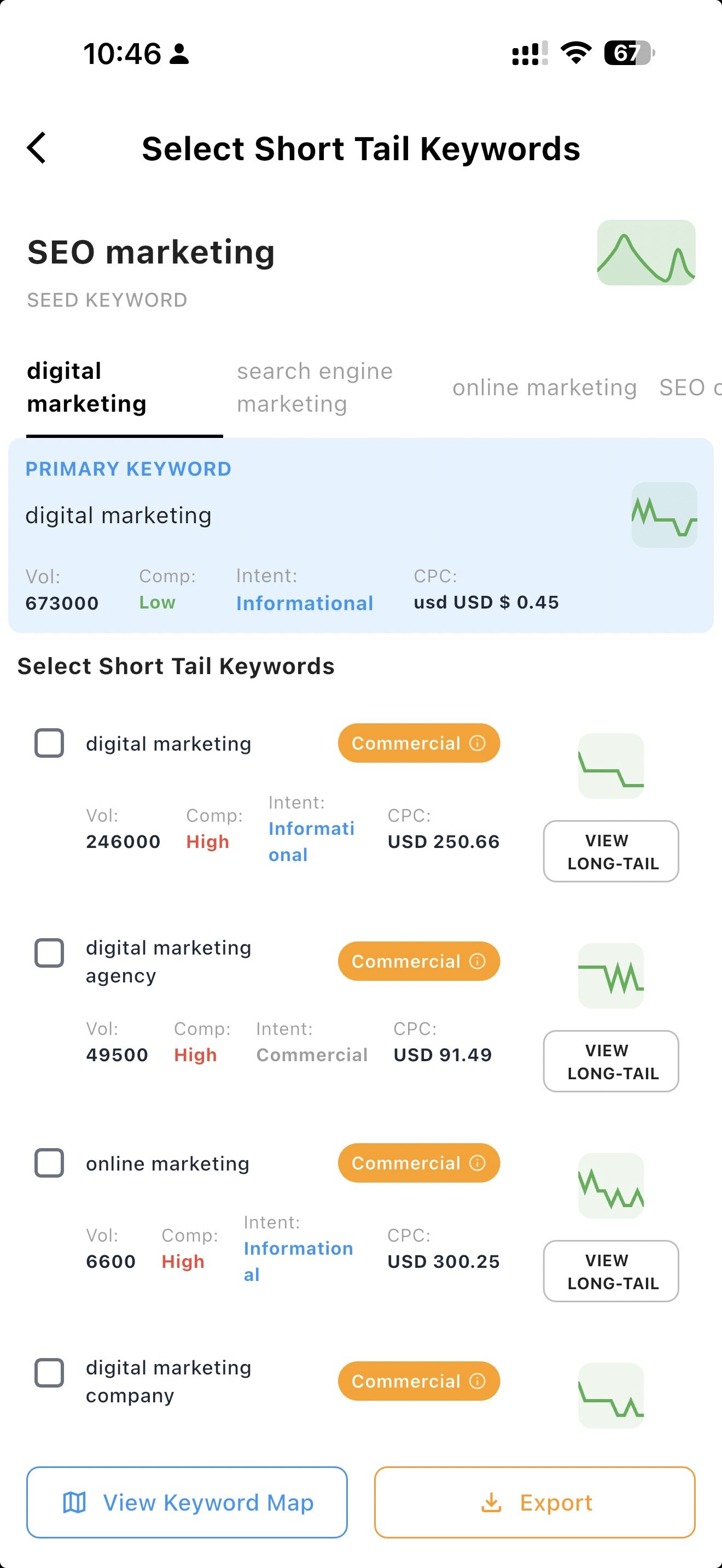Check the digital marketing keyword checkbox
The width and height of the screenshot is (722, 1568).
pos(49,742)
